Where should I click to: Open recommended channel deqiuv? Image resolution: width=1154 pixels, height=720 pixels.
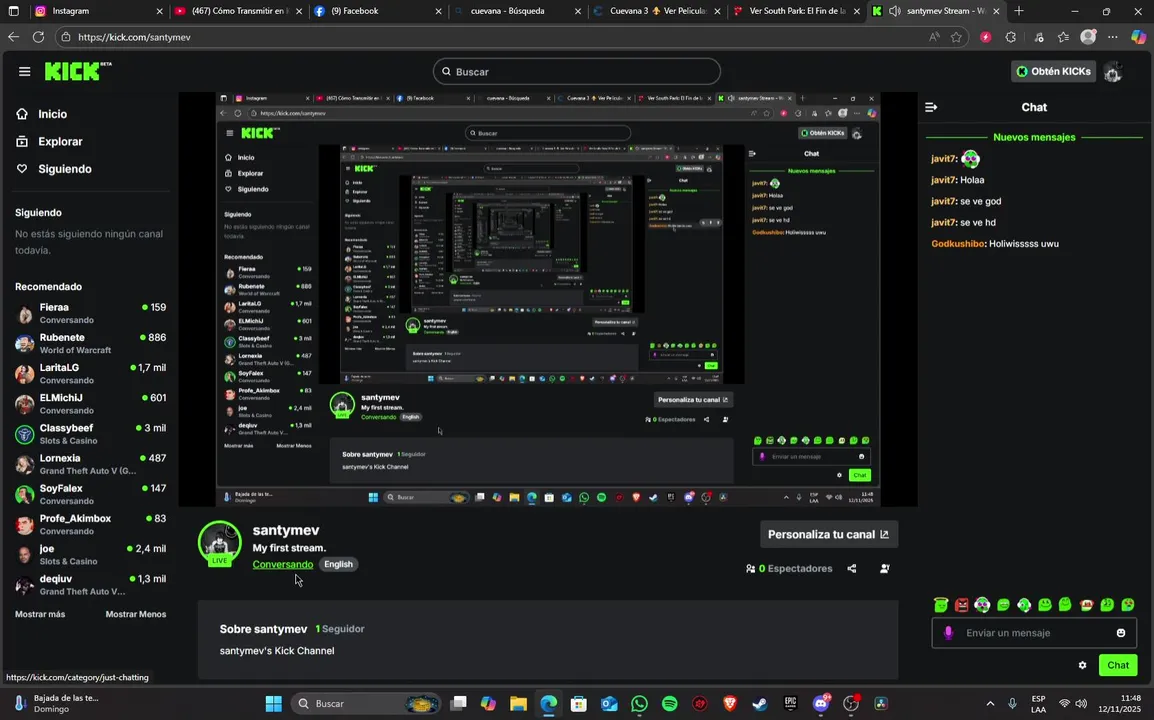pyautogui.click(x=91, y=585)
